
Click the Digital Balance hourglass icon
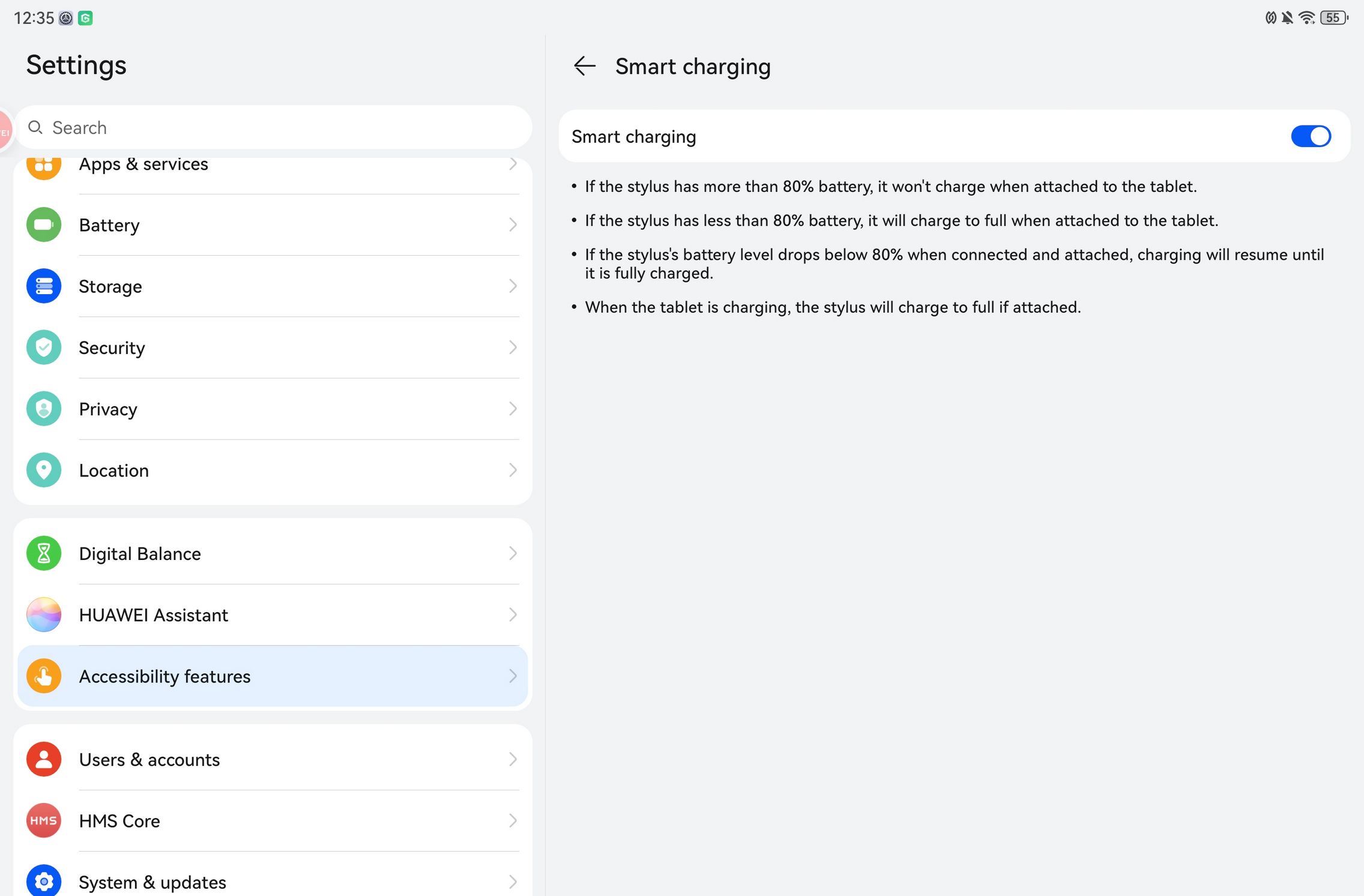tap(44, 553)
